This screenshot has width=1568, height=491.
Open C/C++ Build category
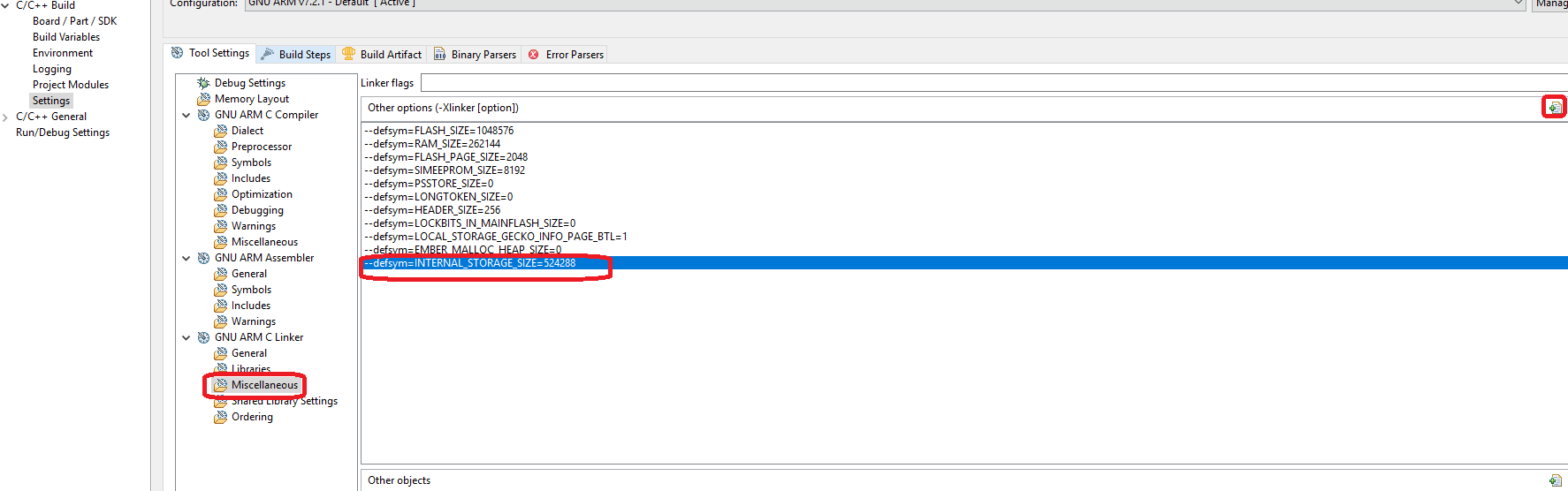[x=45, y=5]
